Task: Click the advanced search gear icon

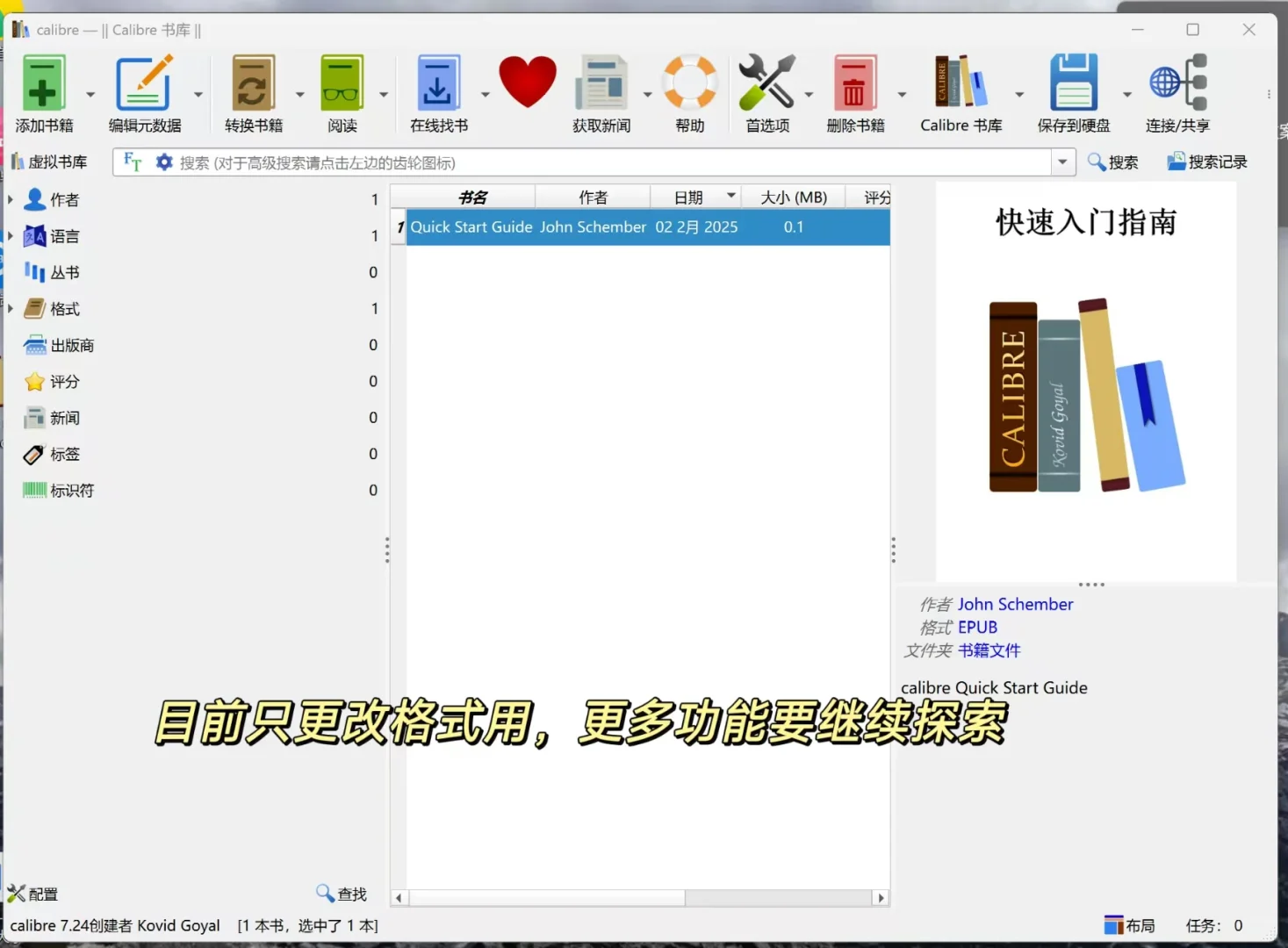Action: tap(164, 162)
